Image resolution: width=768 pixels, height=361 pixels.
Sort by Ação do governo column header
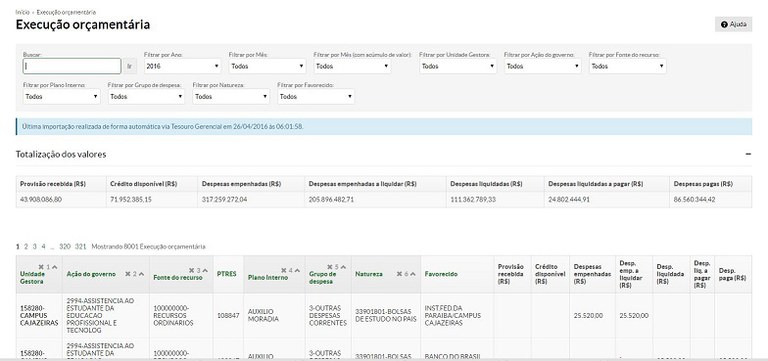(91, 274)
